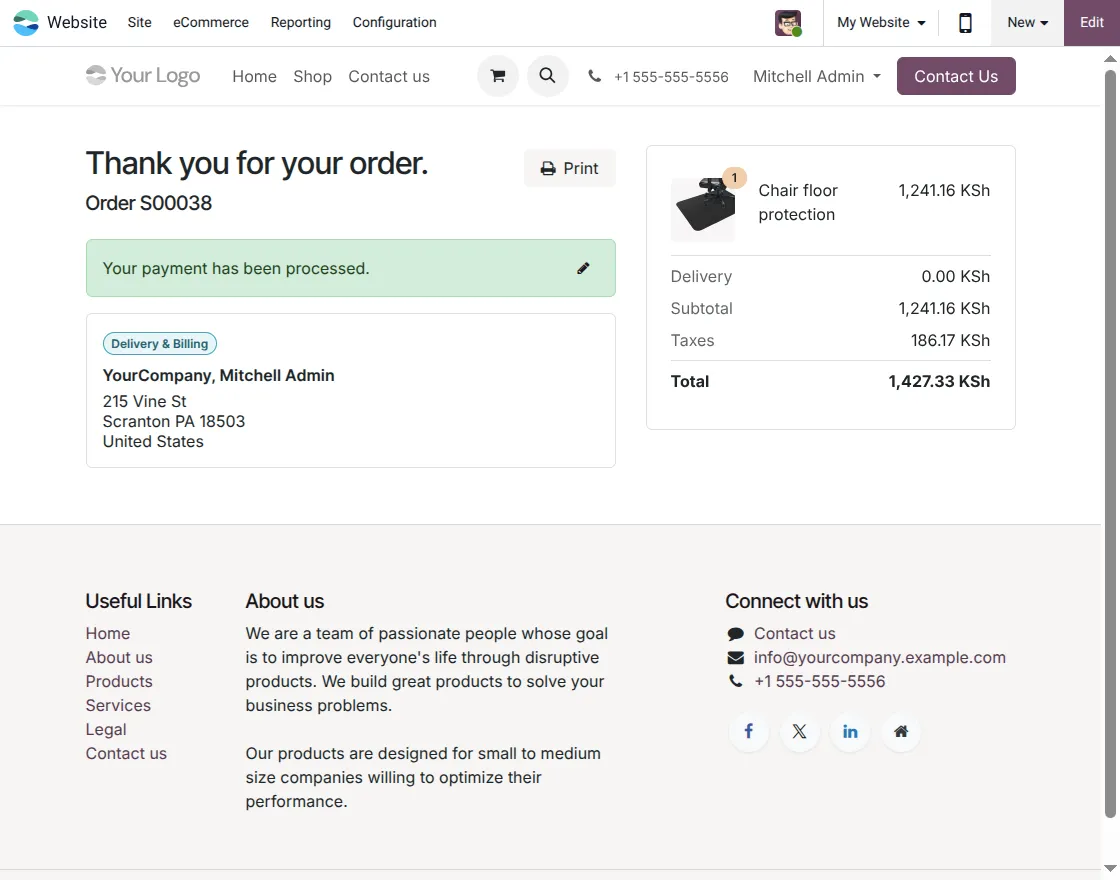The height and width of the screenshot is (880, 1120).
Task: Open the Reporting menu
Action: (x=301, y=23)
